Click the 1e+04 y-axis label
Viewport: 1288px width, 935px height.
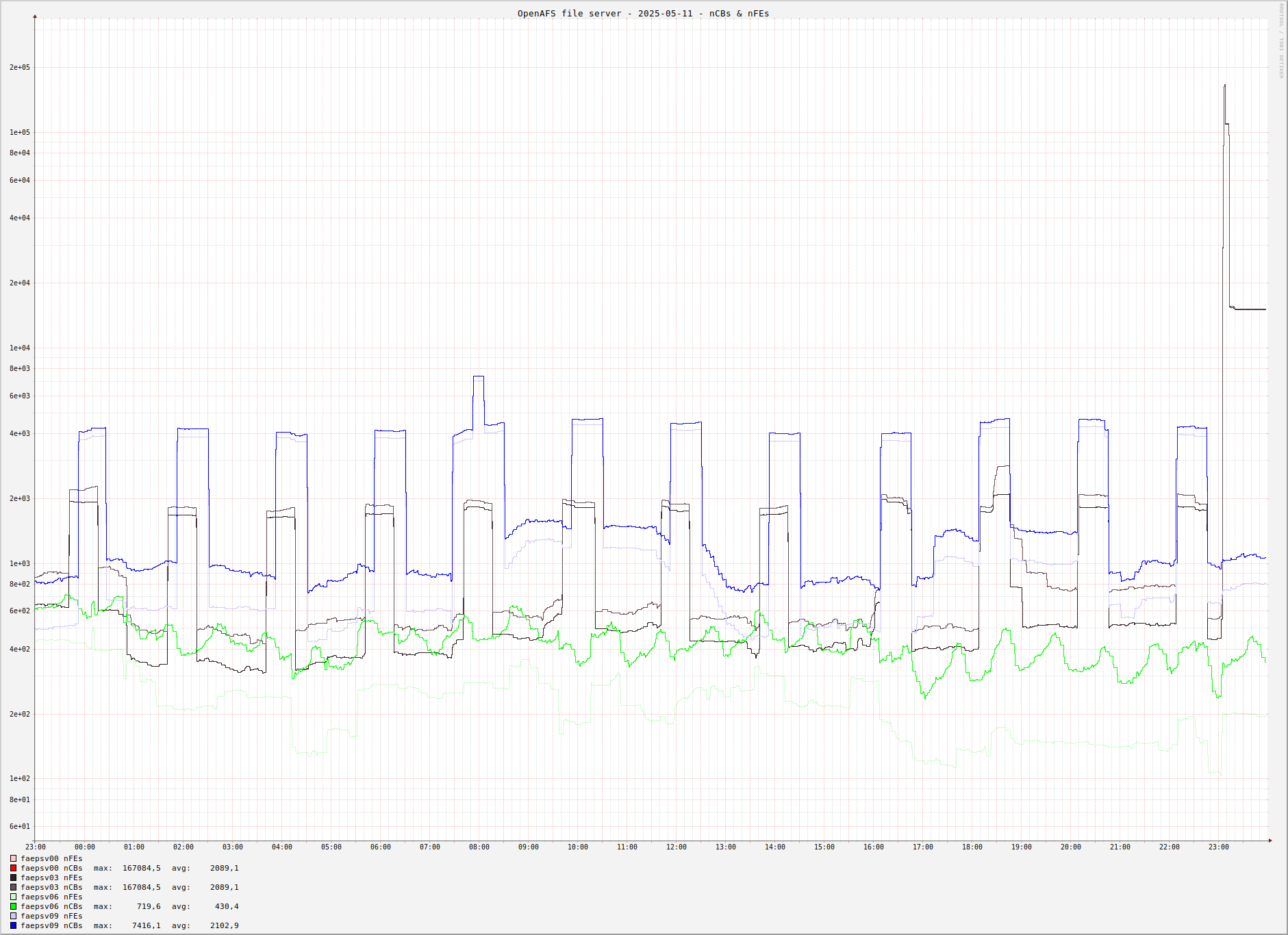[x=20, y=348]
